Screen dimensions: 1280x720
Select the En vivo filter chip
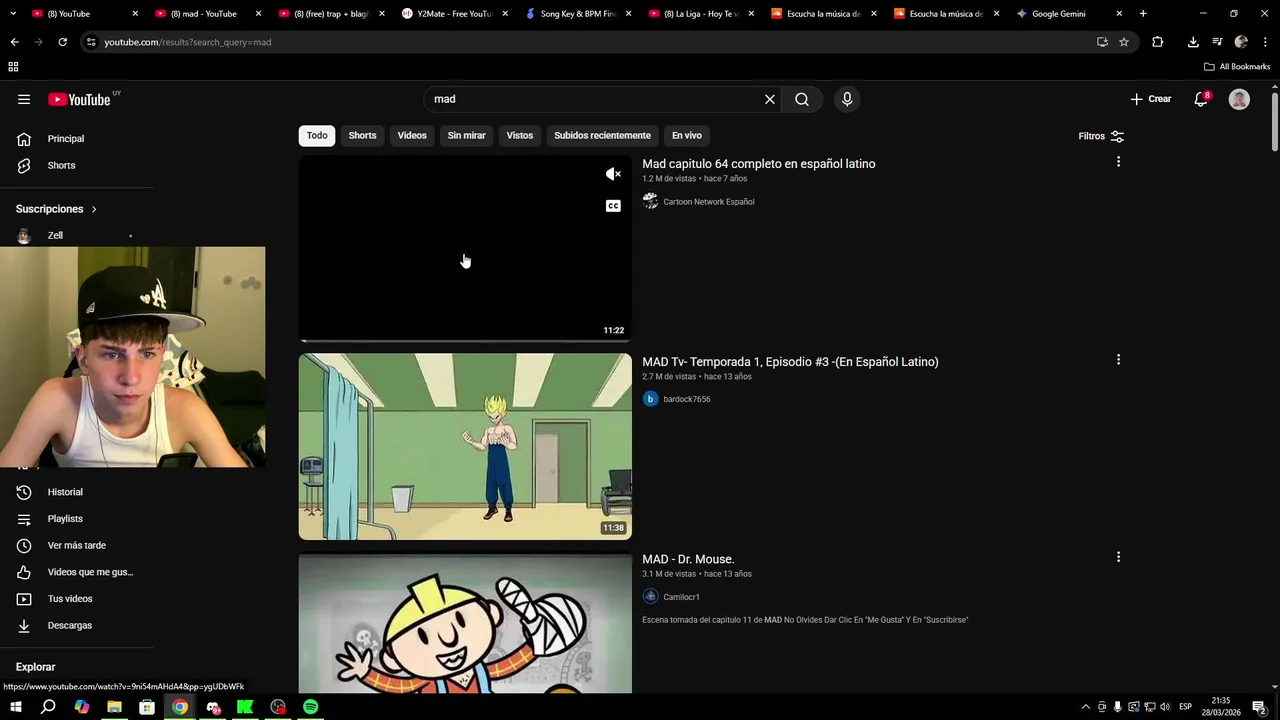[x=686, y=135]
